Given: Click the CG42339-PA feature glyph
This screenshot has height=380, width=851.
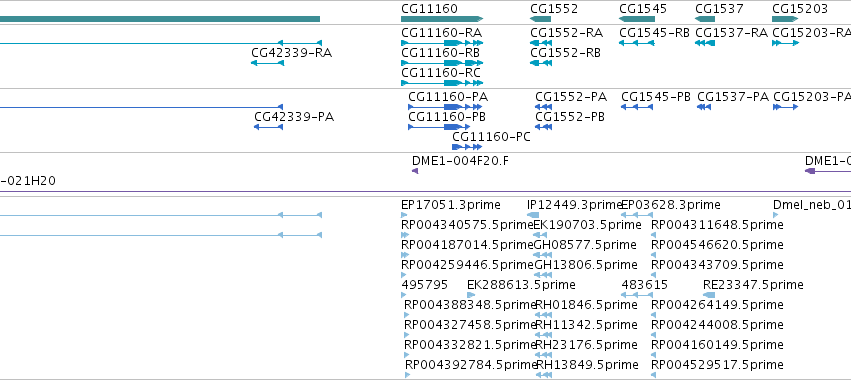Looking at the screenshot, I should click(x=268, y=127).
